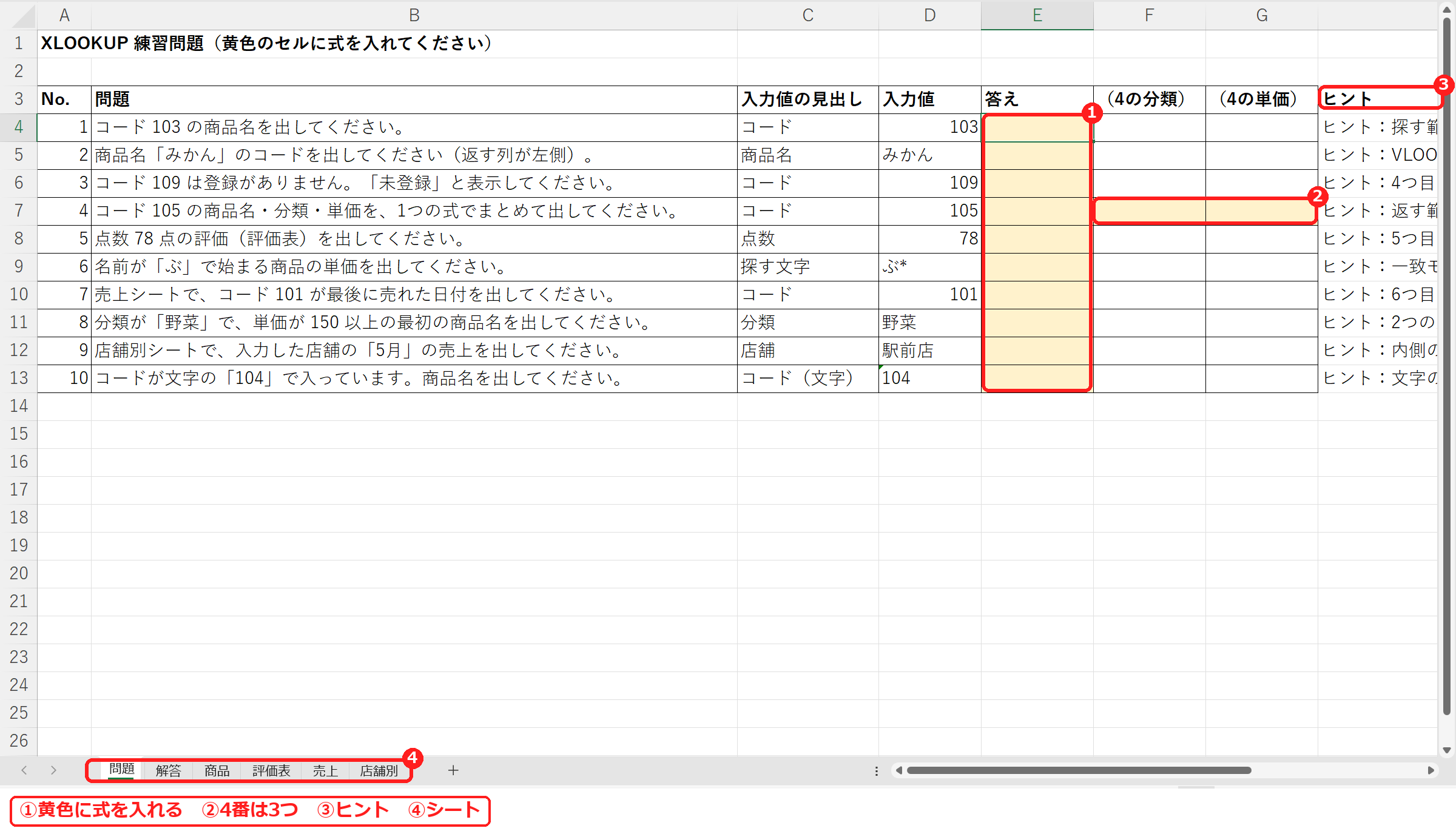
Task: Click the next sheet navigation arrow
Action: [x=53, y=770]
